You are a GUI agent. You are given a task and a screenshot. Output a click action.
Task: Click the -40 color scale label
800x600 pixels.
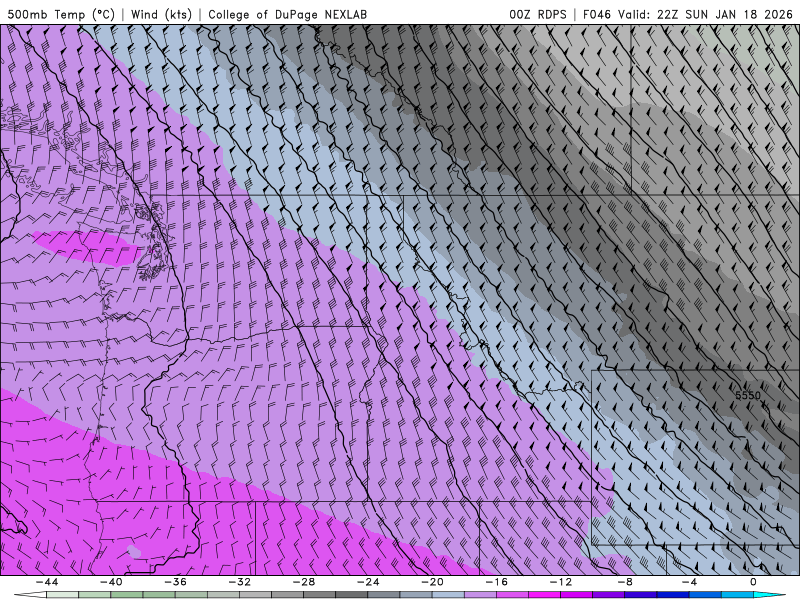(111, 582)
